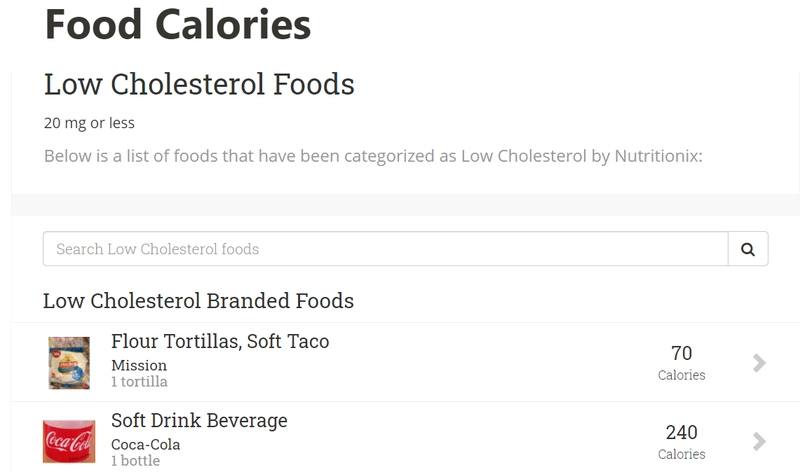Select the 240 calories value

pos(681,432)
